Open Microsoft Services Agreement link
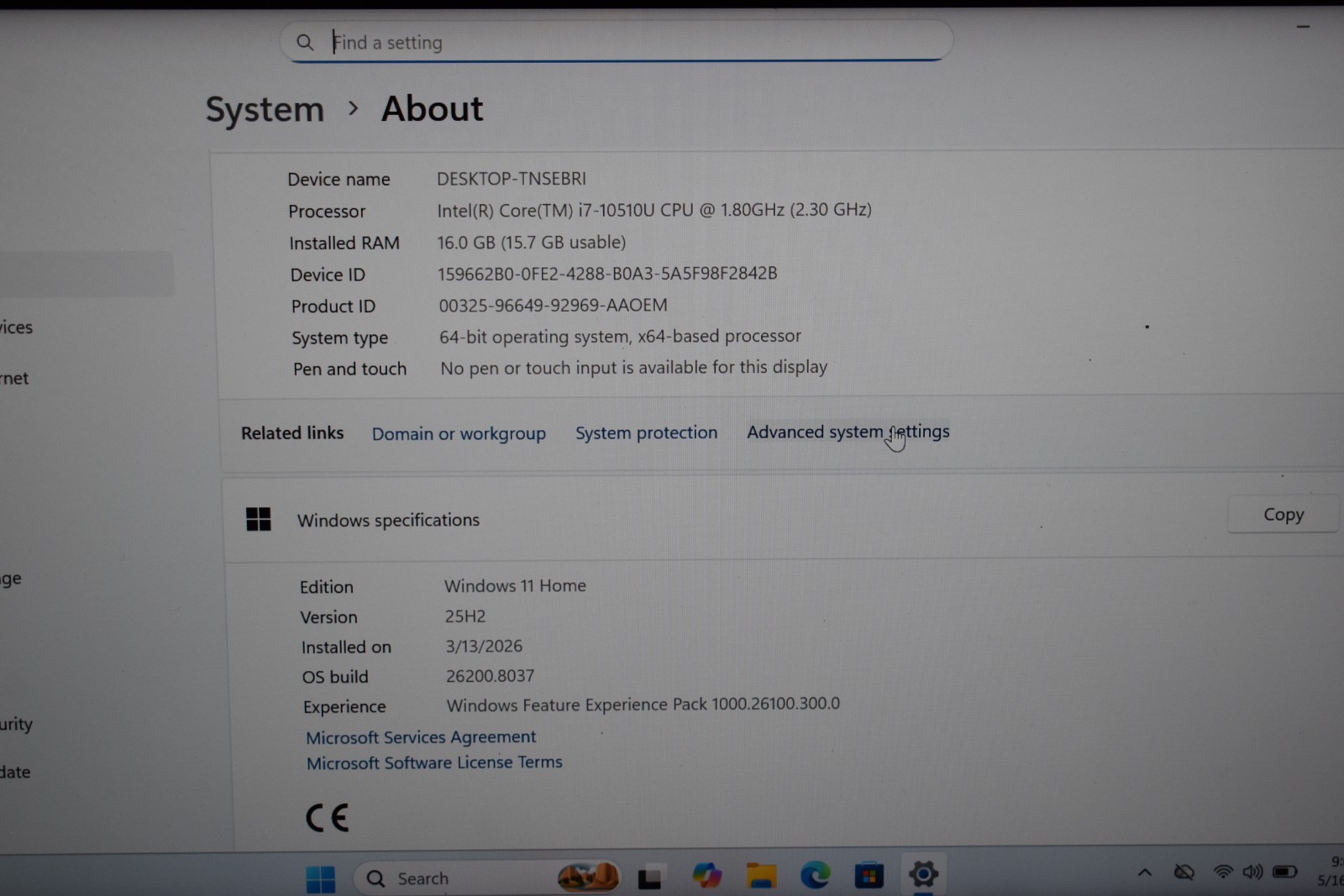Viewport: 1344px width, 896px height. coord(421,736)
